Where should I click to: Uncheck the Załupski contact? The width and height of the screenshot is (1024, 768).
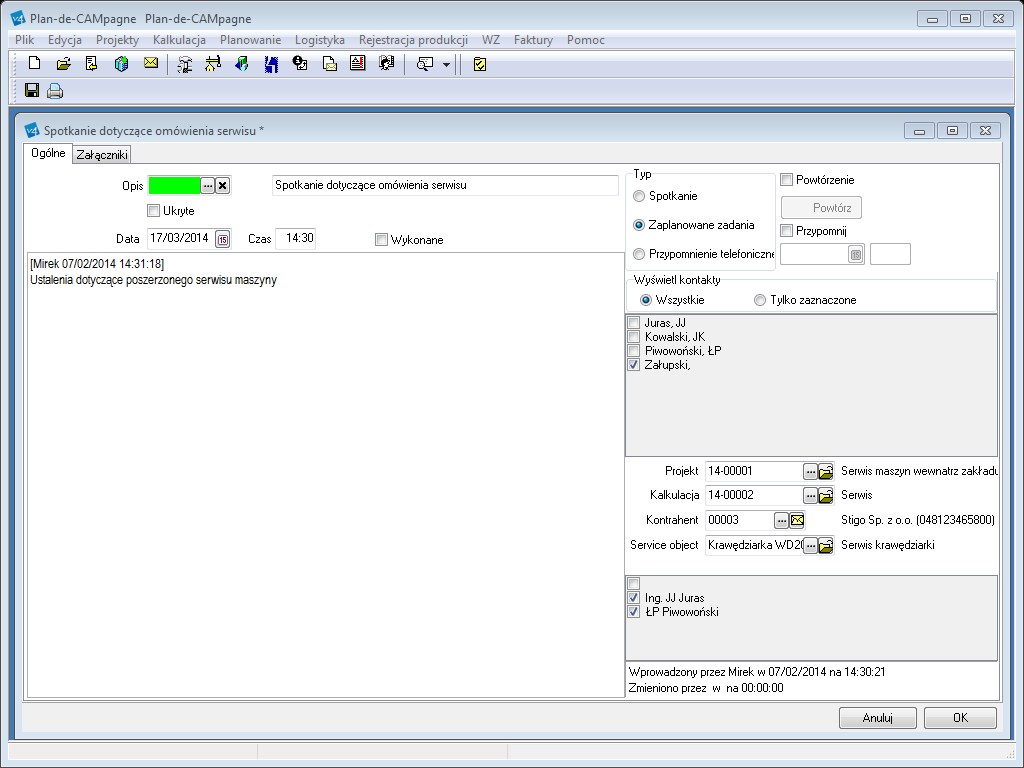633,365
